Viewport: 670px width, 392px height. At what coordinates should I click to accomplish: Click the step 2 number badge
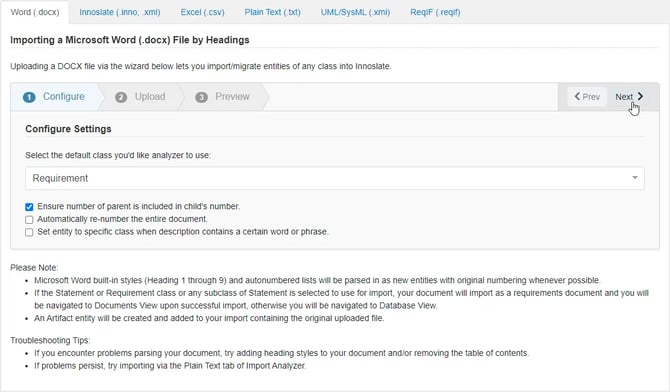click(x=121, y=97)
